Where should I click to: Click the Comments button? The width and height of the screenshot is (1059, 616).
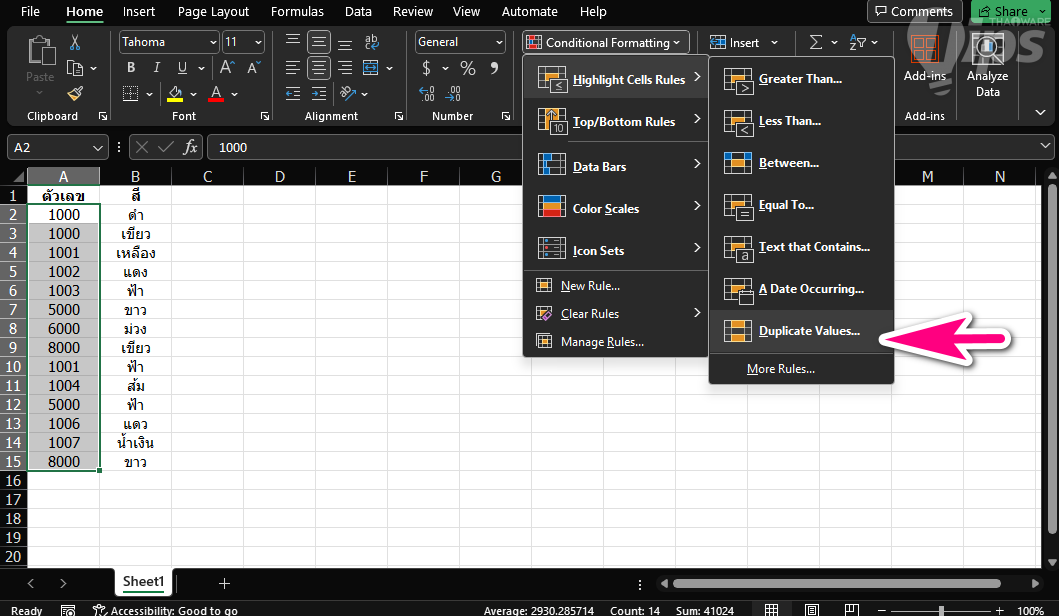(911, 12)
